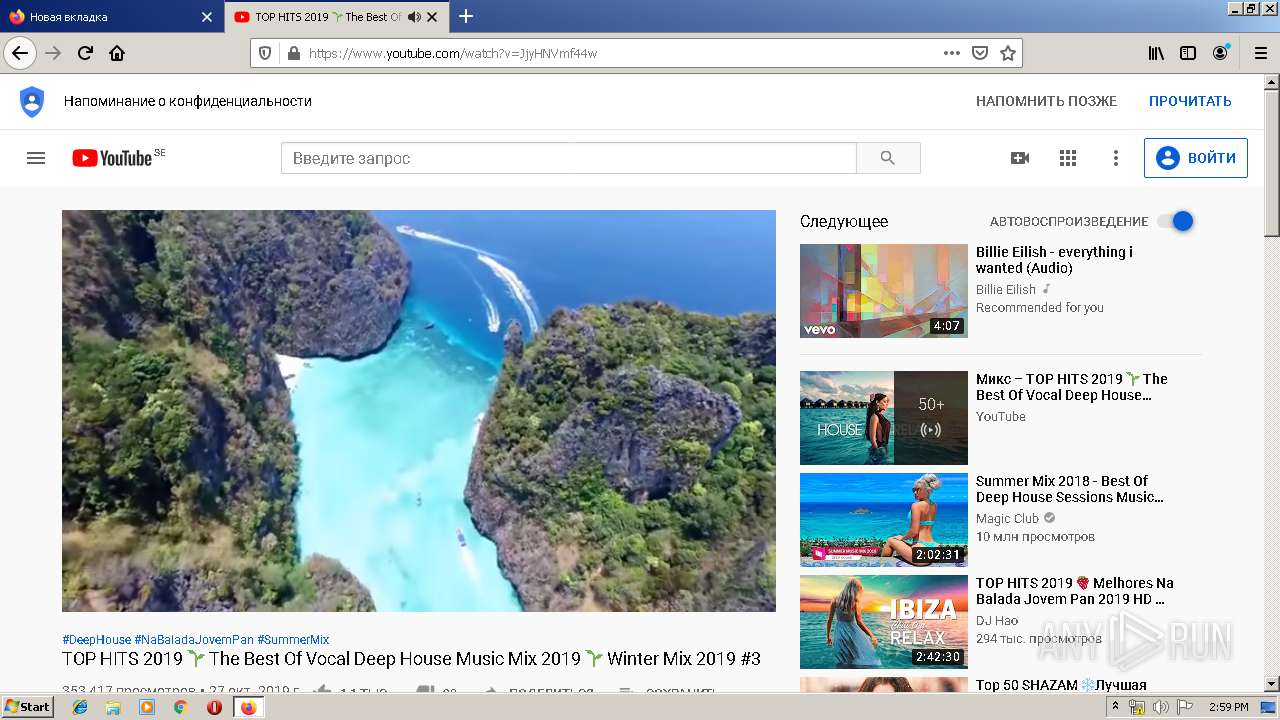Screen dimensions: 1280x720
Task: Reload the page with the refresh icon
Action: [86, 53]
